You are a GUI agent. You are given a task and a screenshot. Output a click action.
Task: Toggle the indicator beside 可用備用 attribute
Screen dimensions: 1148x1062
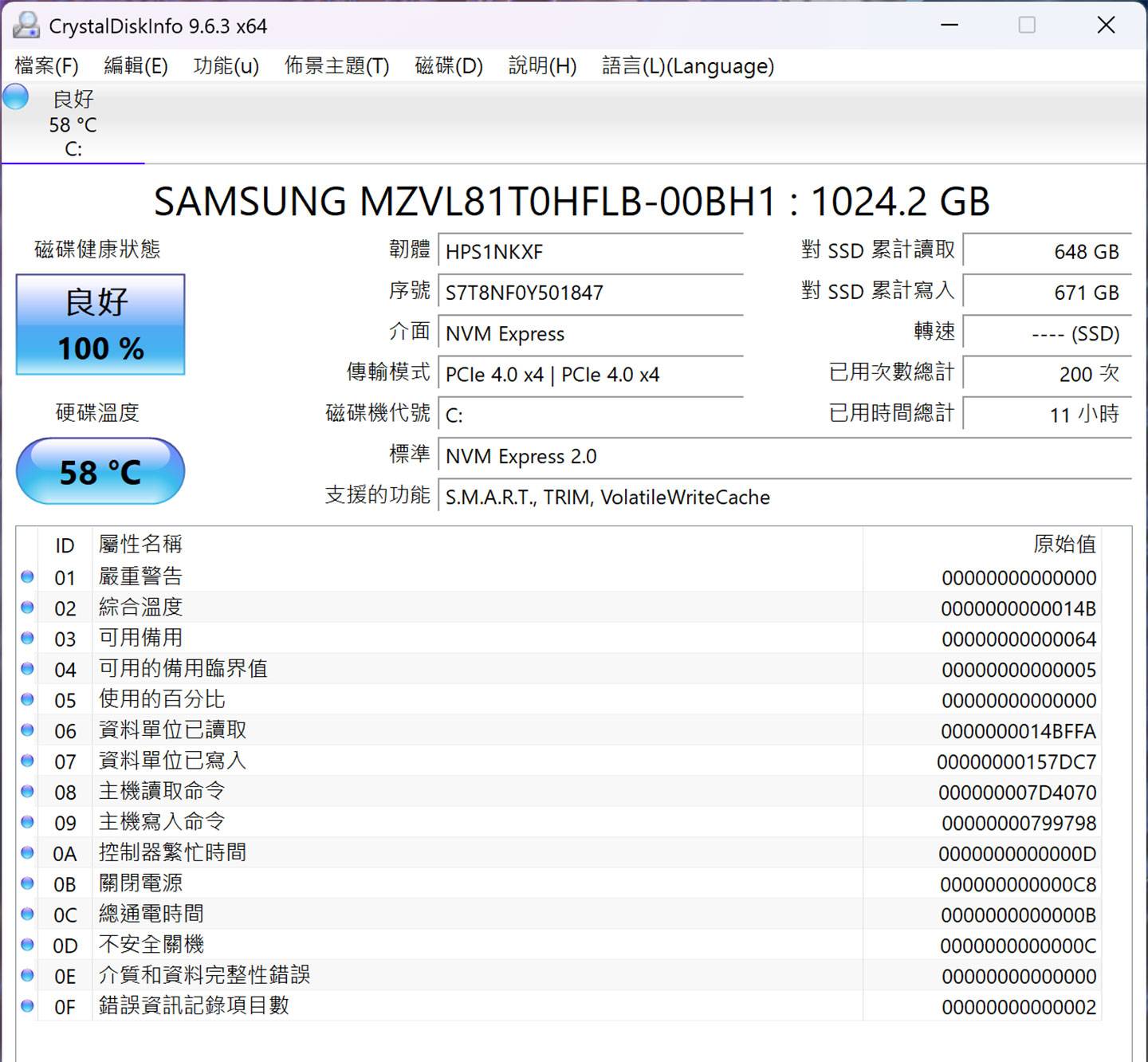point(27,638)
